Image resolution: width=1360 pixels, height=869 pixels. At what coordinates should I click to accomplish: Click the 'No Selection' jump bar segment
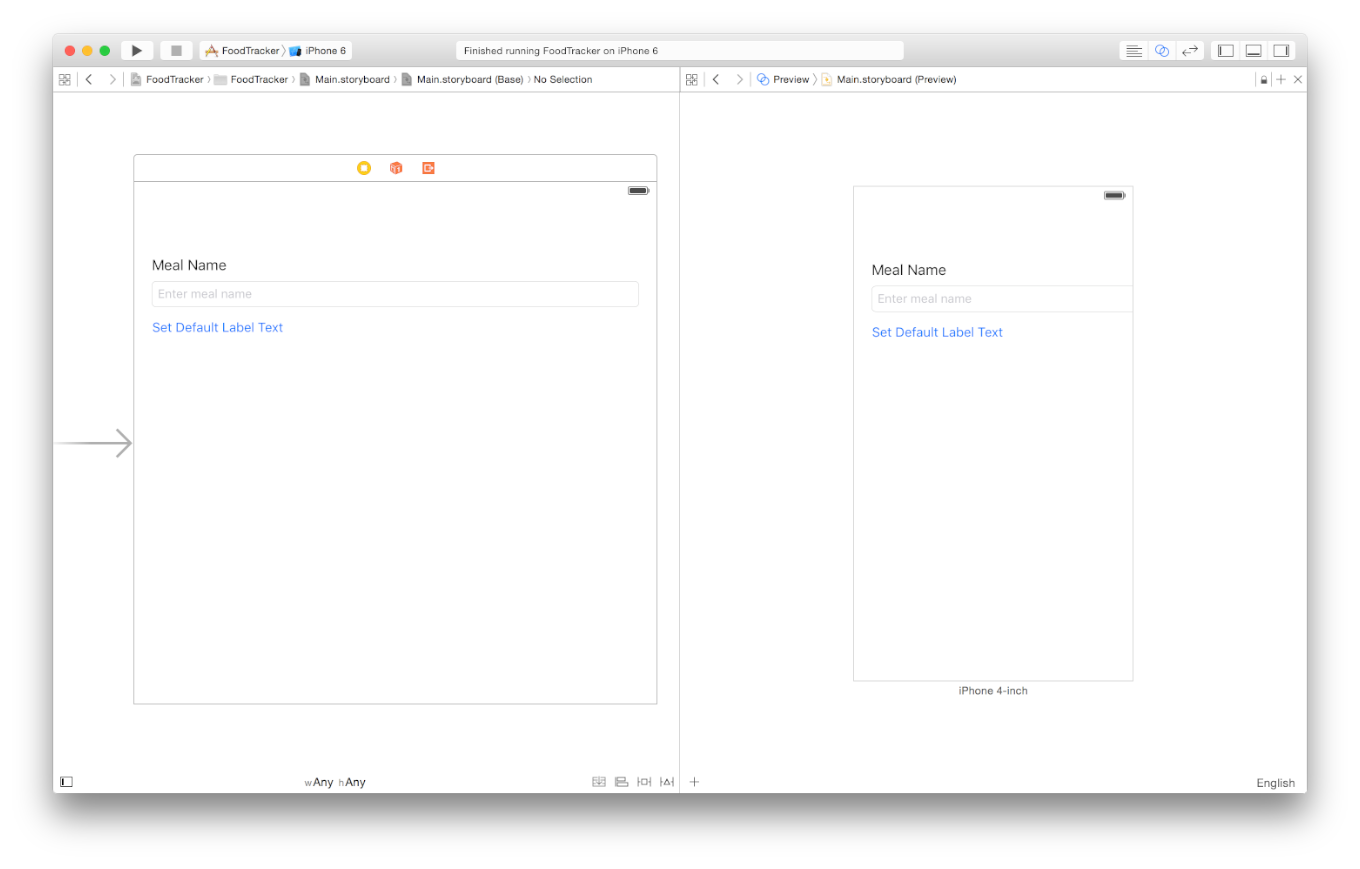[x=563, y=79]
